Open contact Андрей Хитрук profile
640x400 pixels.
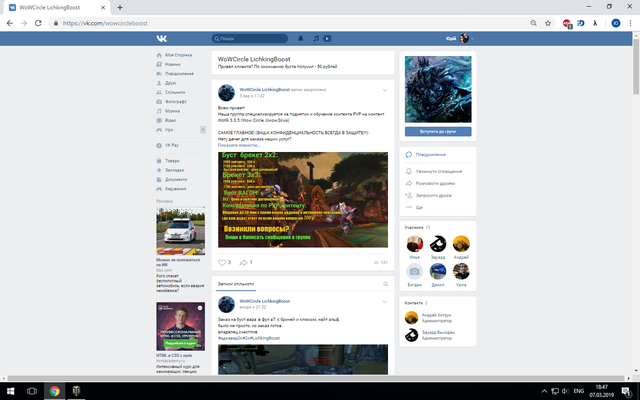pos(436,315)
